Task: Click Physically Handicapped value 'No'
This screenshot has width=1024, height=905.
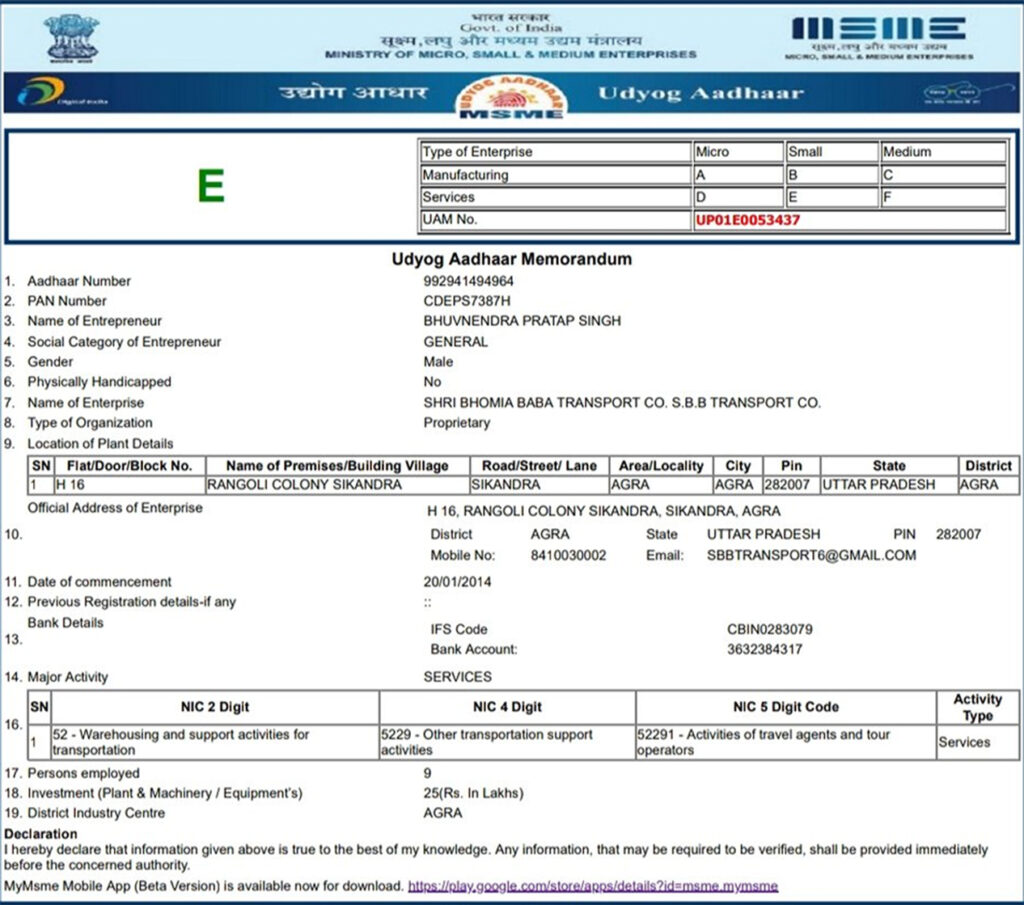Action: 432,382
